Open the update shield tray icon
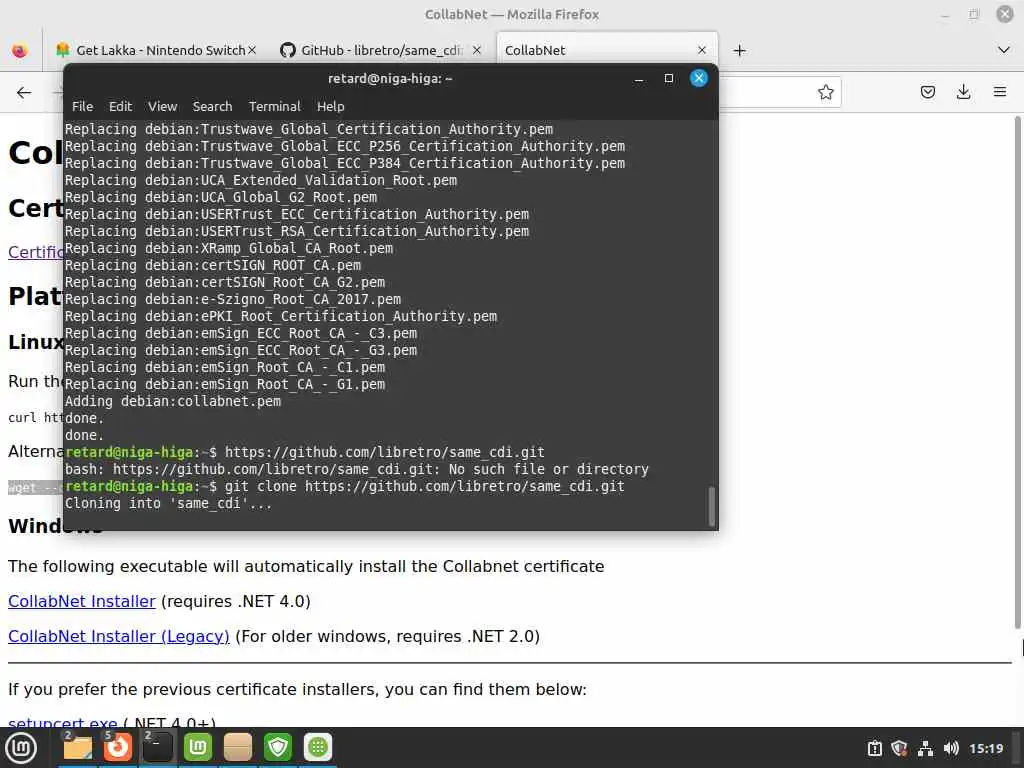This screenshot has height=768, width=1024. tap(899, 748)
